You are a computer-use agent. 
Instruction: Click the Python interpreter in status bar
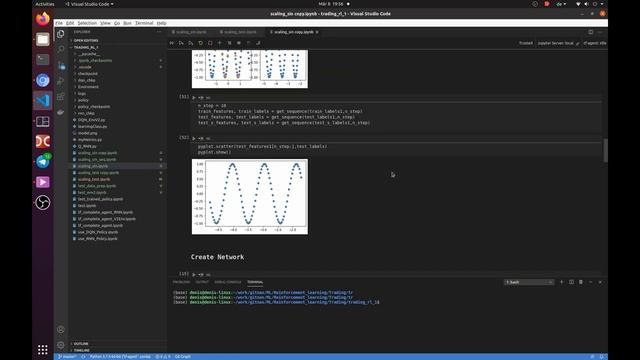(x=120, y=357)
